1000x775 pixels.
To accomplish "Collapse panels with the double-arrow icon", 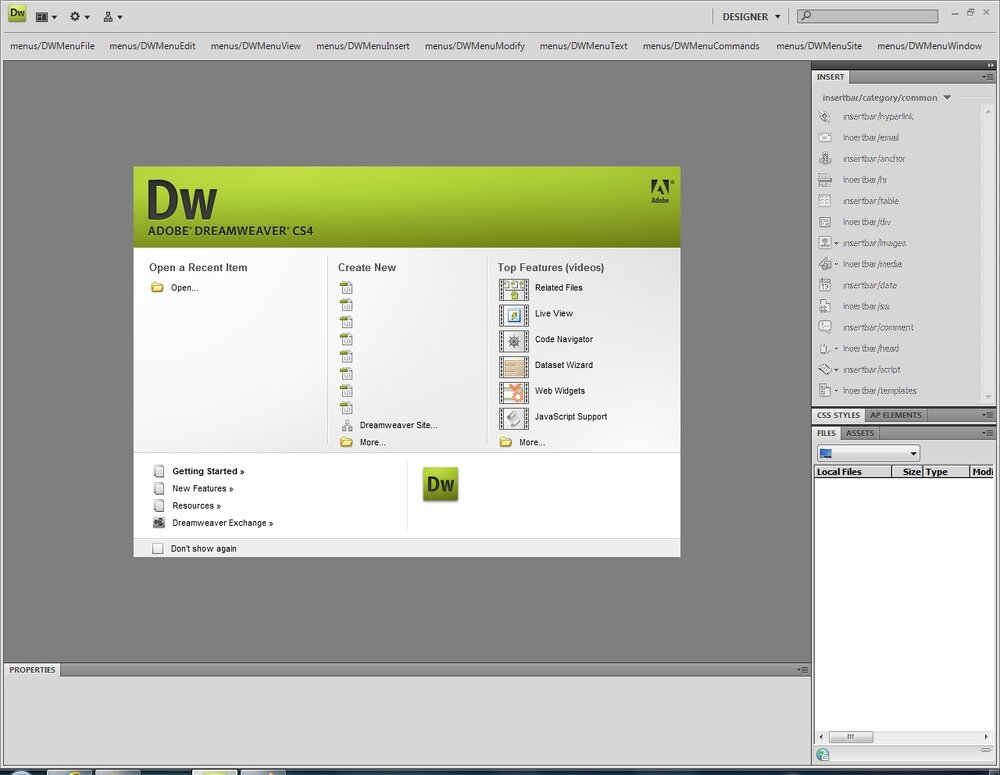I will tap(990, 65).
